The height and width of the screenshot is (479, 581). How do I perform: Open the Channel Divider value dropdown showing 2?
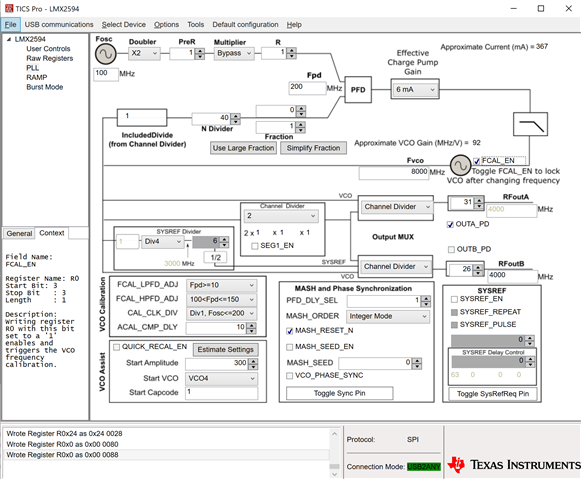coord(281,216)
